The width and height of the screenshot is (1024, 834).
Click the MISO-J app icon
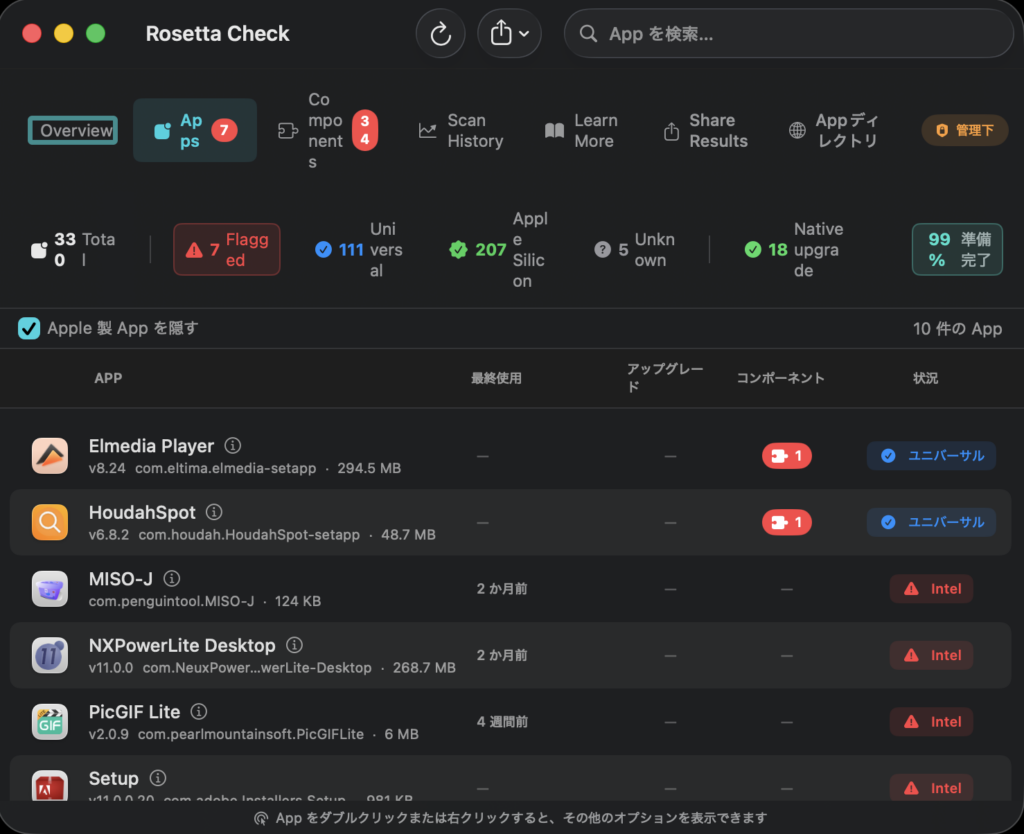50,588
